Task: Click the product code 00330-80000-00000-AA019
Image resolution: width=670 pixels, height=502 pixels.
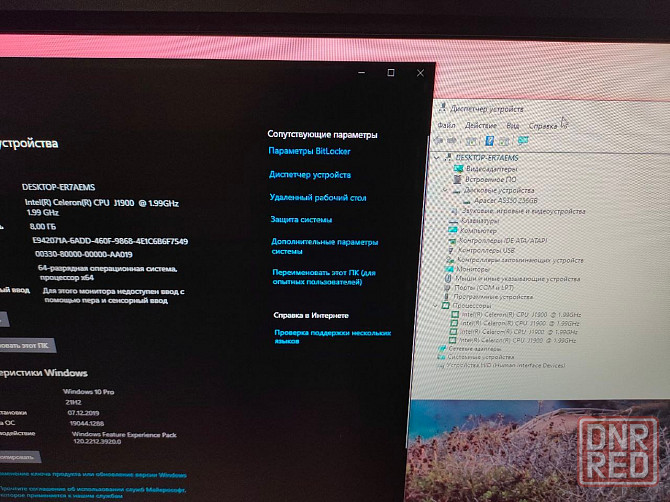Action: [x=84, y=254]
